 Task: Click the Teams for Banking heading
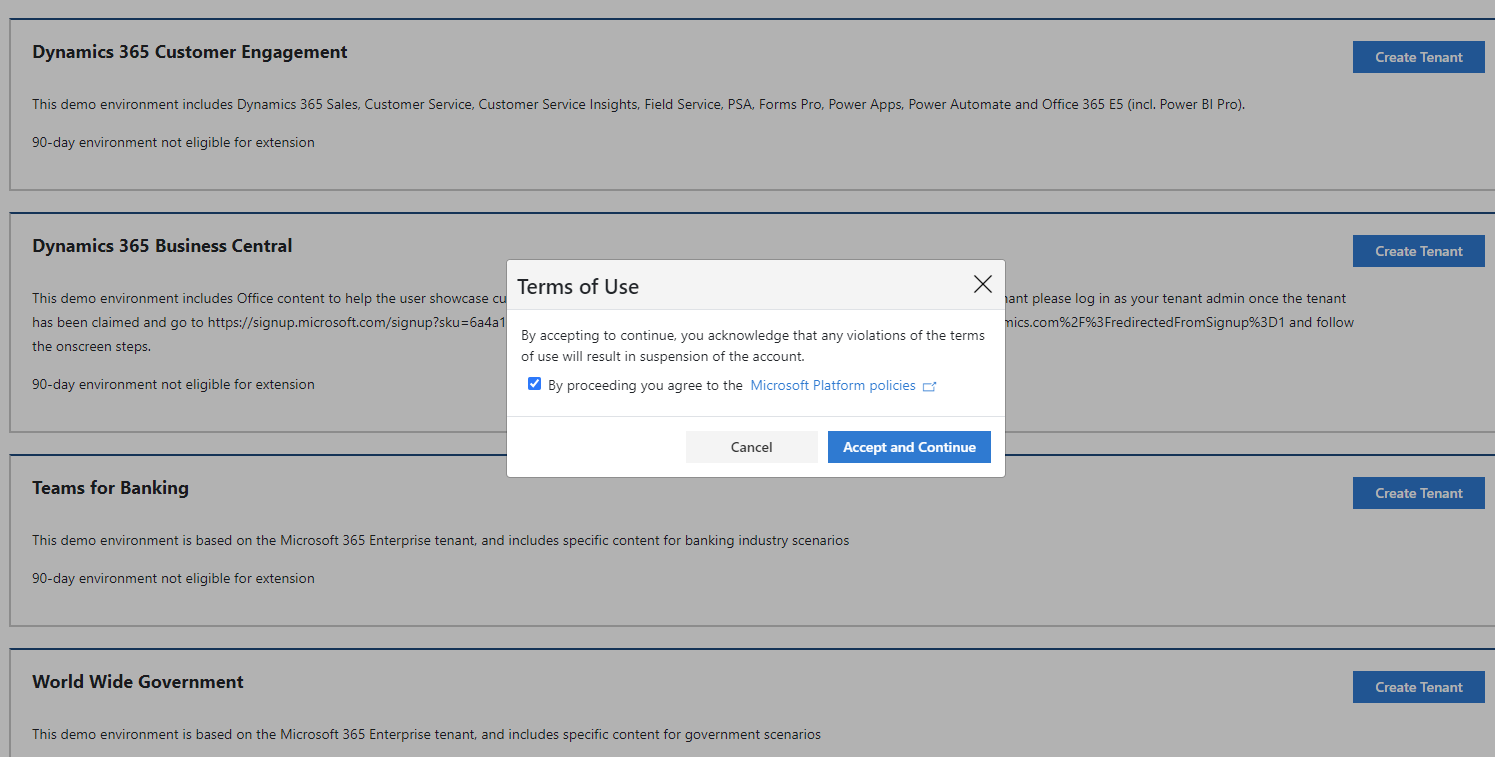tap(110, 488)
